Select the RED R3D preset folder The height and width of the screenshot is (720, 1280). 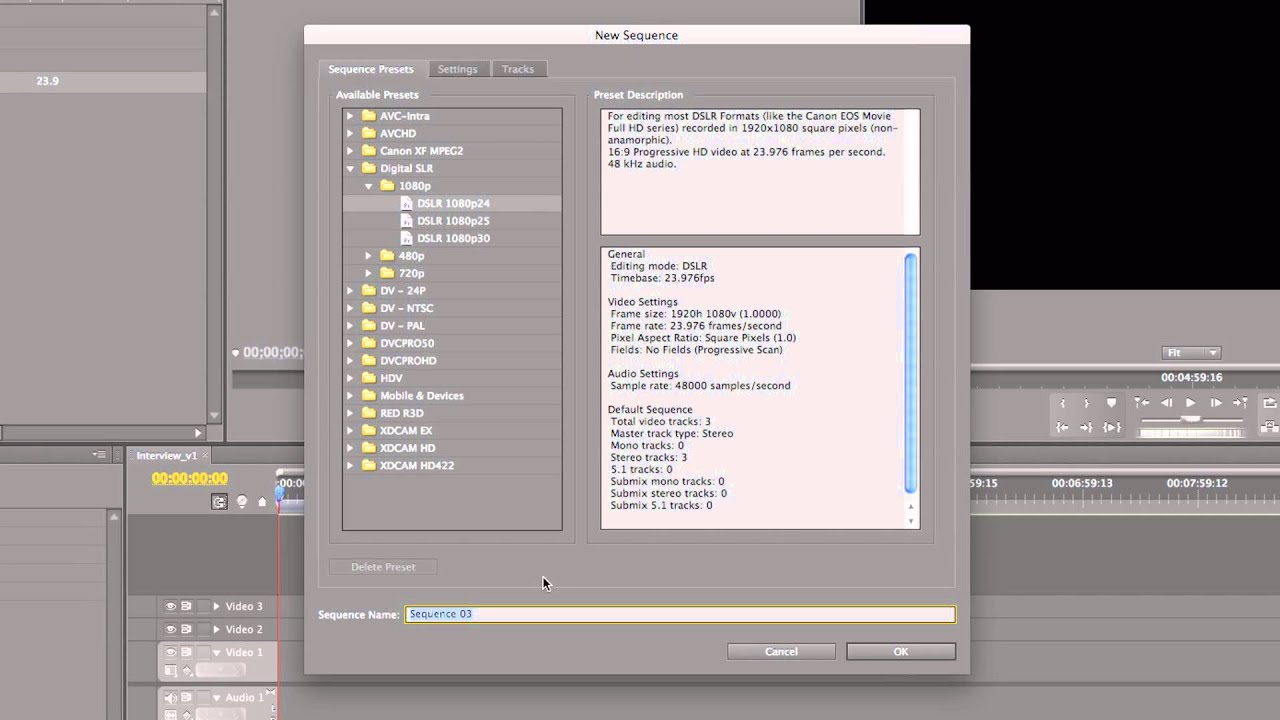click(401, 413)
